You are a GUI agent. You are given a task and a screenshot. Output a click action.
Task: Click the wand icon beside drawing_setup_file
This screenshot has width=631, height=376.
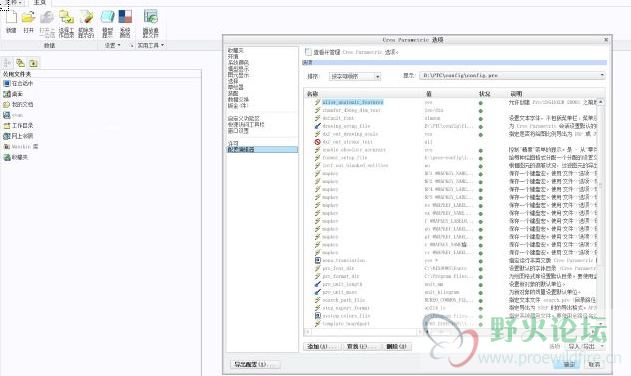pyautogui.click(x=318, y=126)
